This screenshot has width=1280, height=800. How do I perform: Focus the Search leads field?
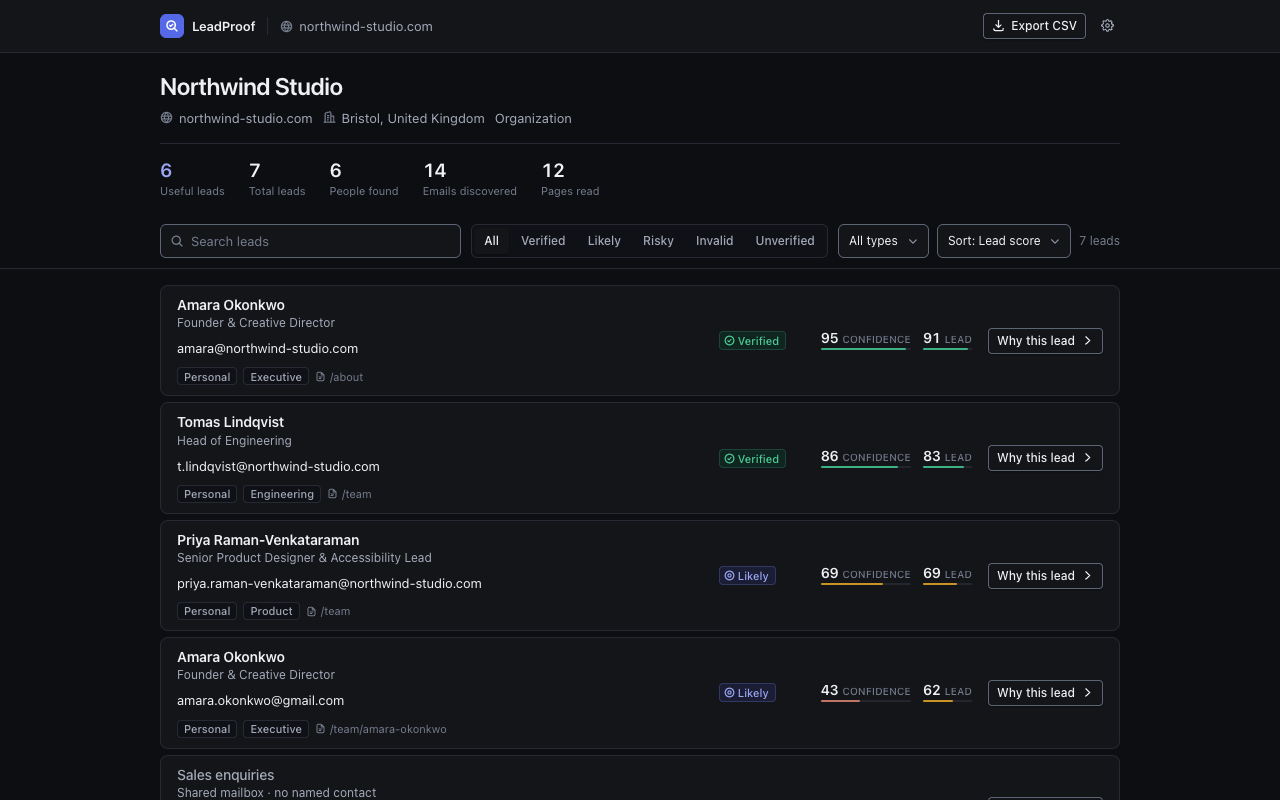pyautogui.click(x=310, y=241)
